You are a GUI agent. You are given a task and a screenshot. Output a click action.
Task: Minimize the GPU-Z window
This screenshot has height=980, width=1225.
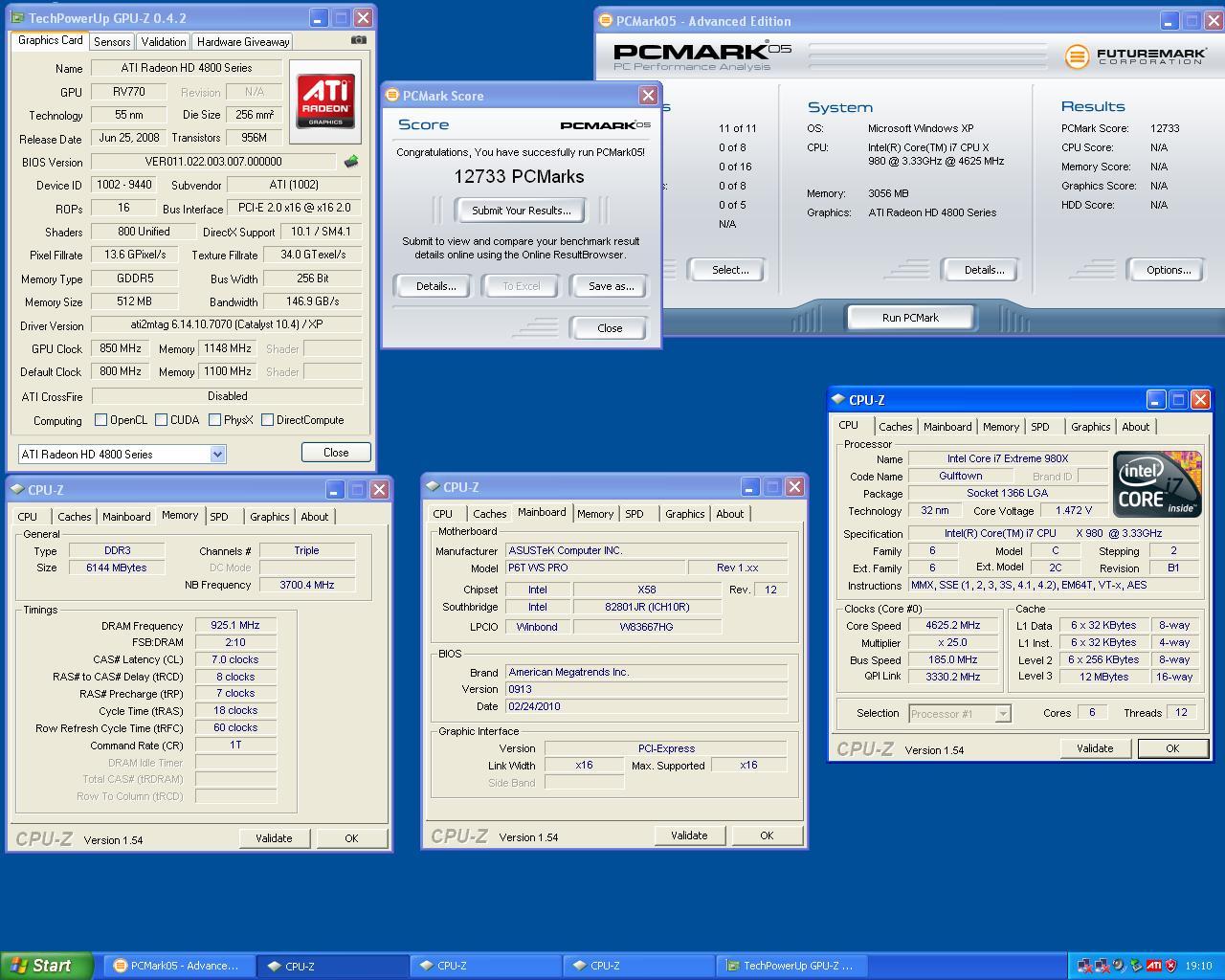(318, 18)
